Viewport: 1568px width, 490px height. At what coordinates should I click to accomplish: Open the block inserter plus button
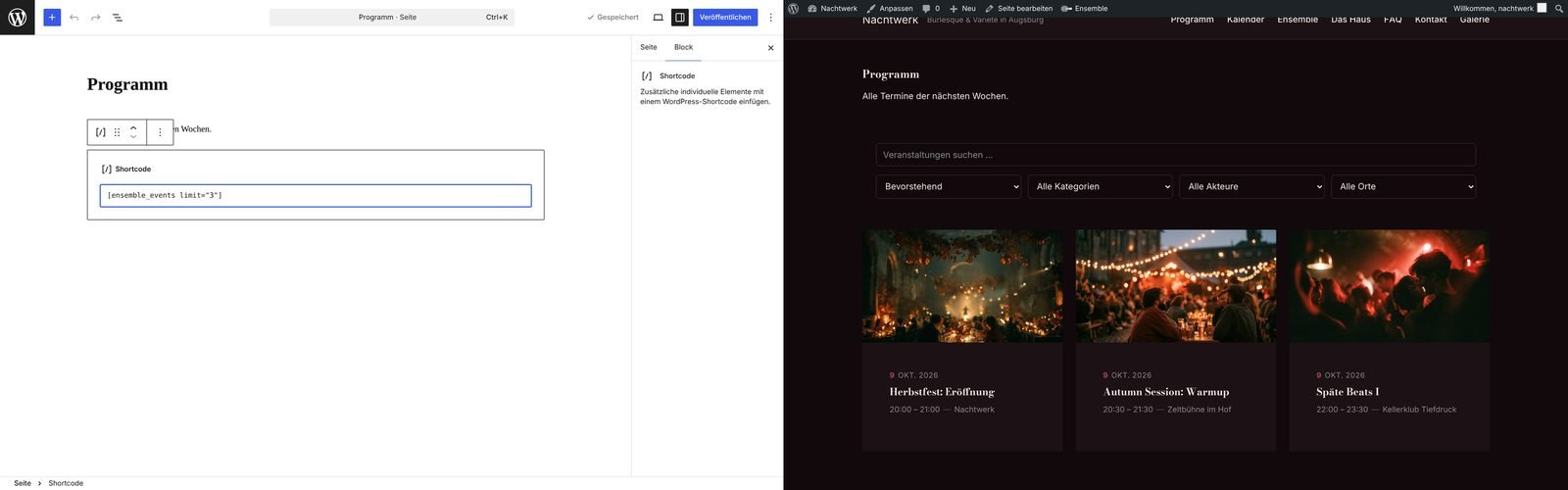coord(52,17)
